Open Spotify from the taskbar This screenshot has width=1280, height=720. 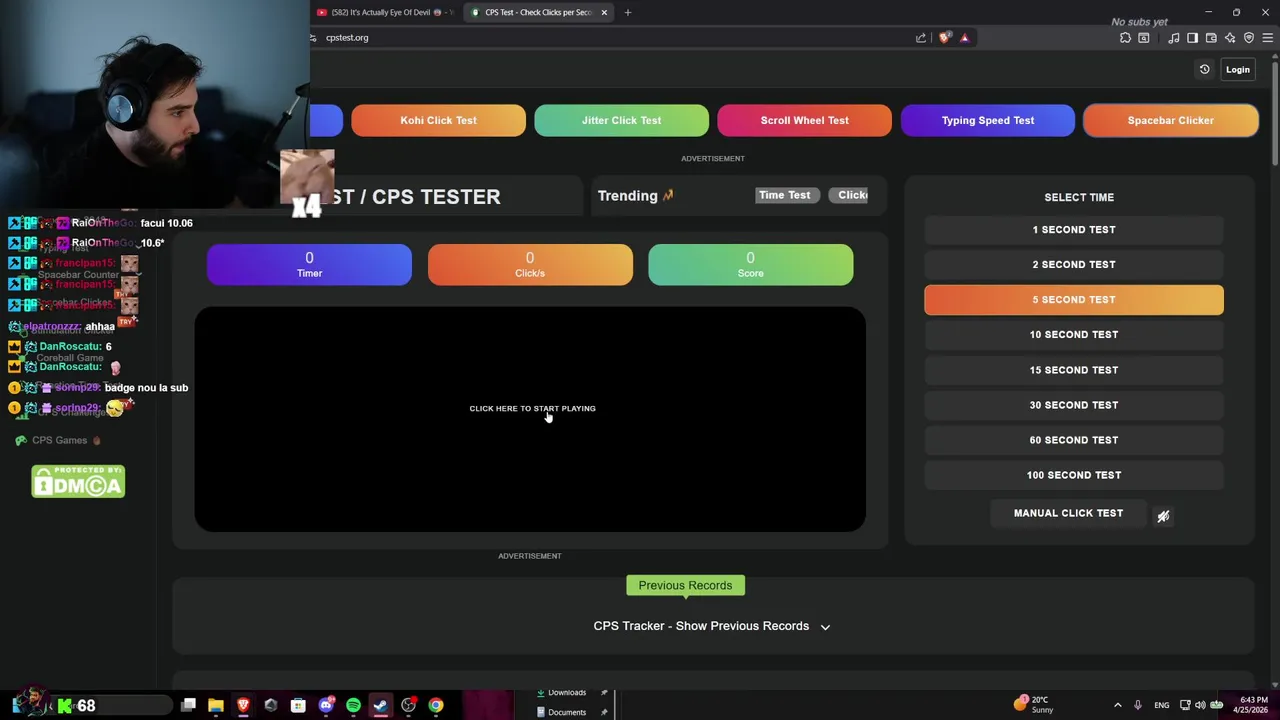click(x=353, y=706)
